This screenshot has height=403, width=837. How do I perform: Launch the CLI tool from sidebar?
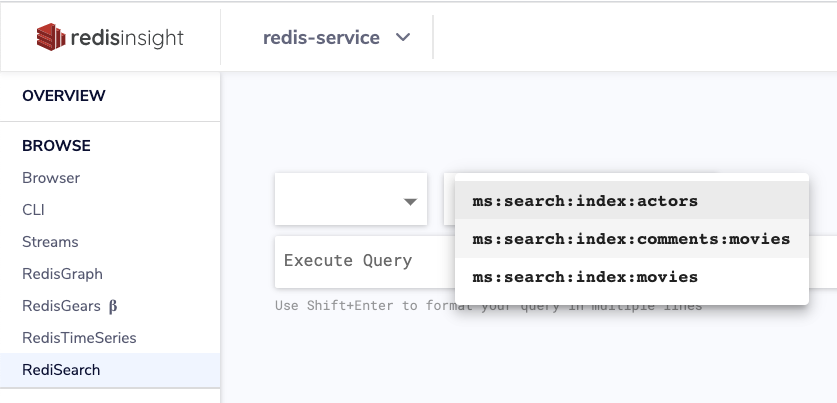tap(33, 210)
